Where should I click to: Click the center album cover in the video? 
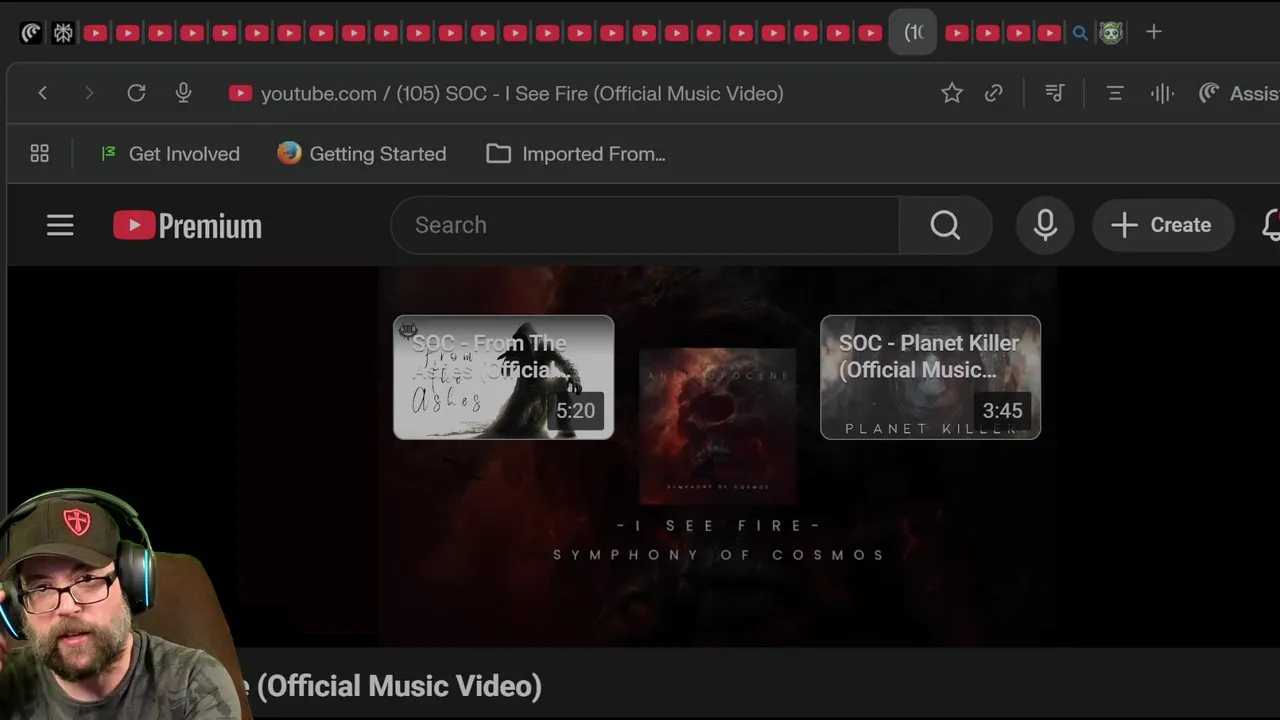pyautogui.click(x=718, y=426)
